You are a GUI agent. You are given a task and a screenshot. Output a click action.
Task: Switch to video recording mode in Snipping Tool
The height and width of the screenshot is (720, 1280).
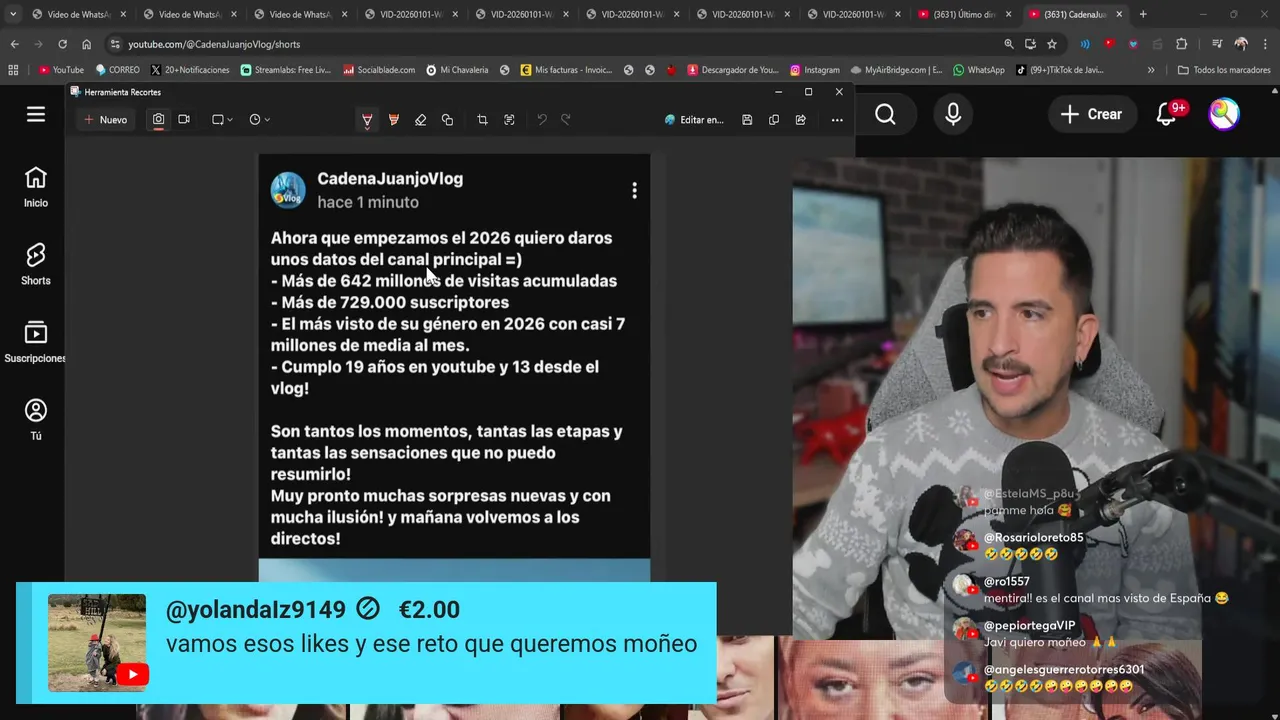[x=184, y=119]
